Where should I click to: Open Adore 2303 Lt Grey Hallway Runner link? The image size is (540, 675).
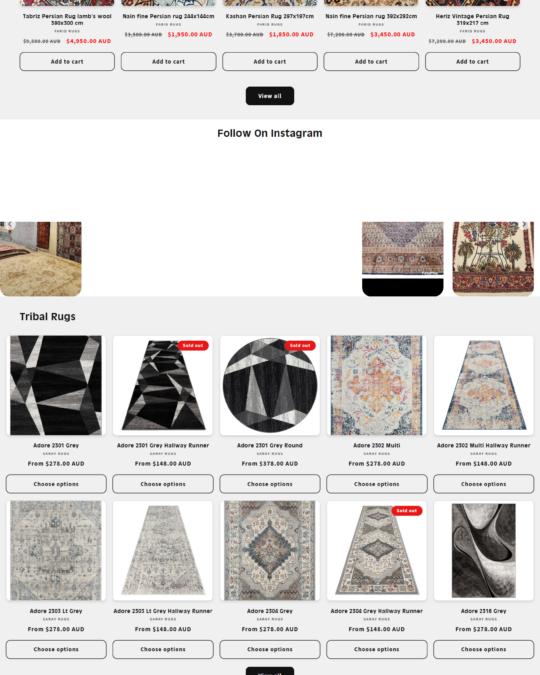point(163,611)
